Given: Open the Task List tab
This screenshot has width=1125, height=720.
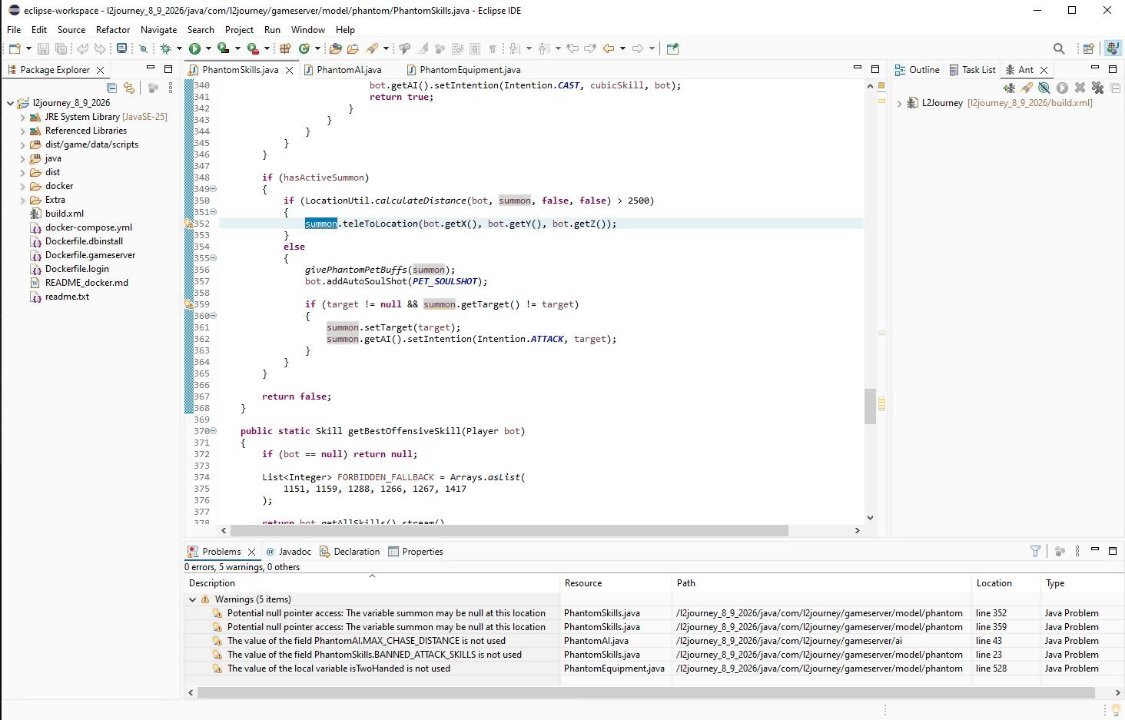Looking at the screenshot, I should (972, 70).
